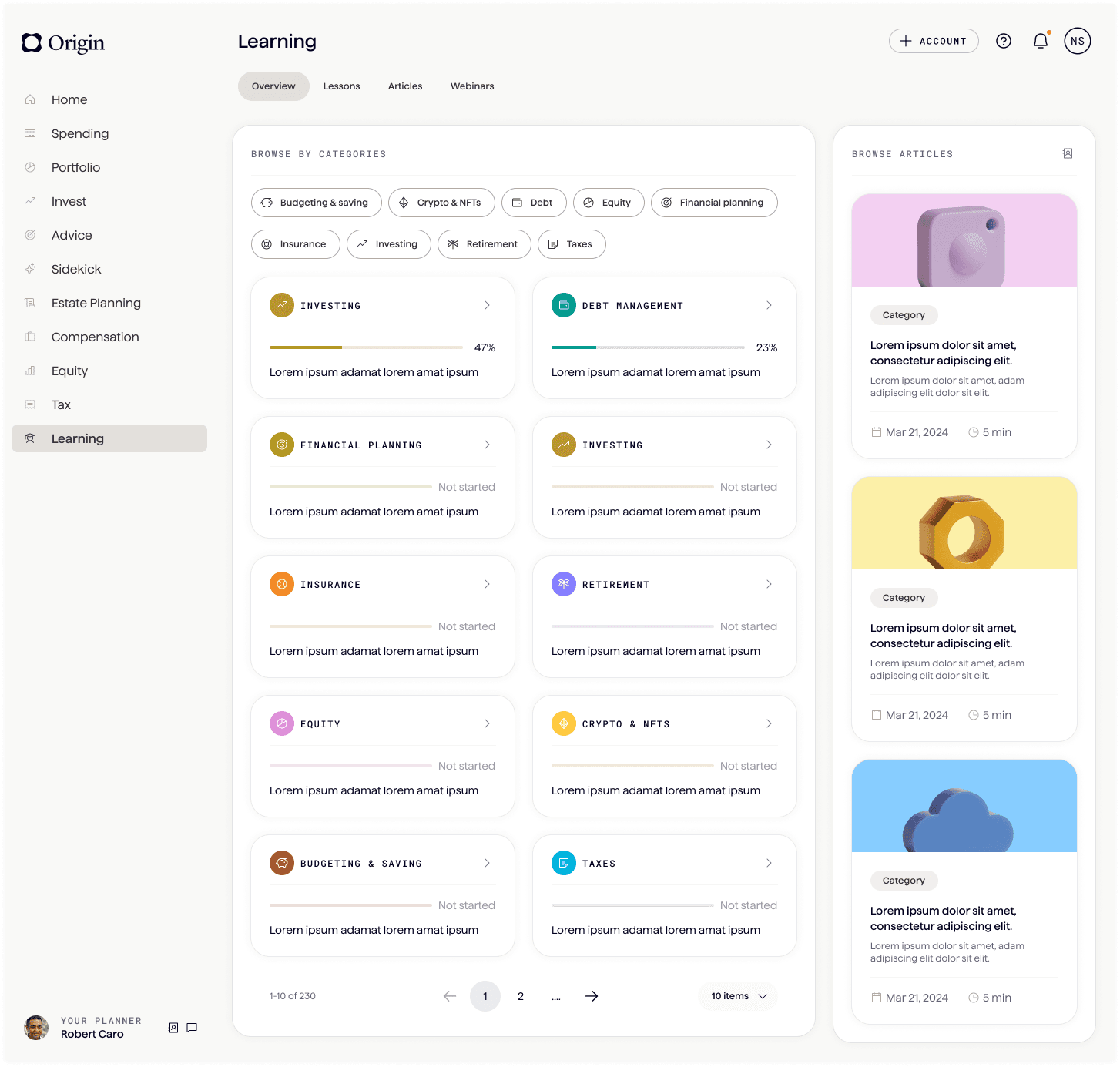The image size is (1120, 1074).
Task: Open planner contact card icon
Action: click(173, 1027)
